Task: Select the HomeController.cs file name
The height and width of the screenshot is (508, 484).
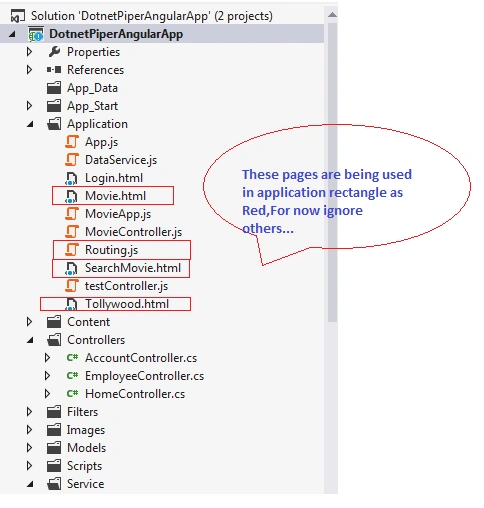Action: (x=135, y=394)
